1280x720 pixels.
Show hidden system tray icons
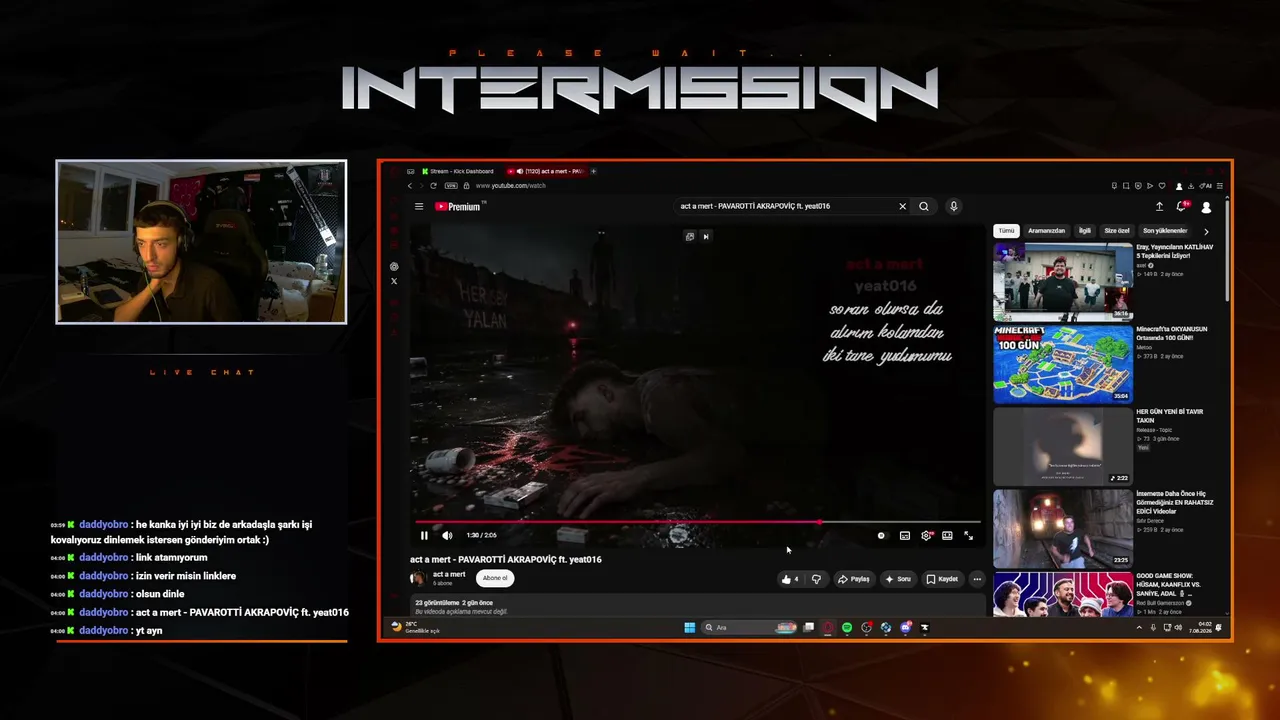(x=1139, y=628)
